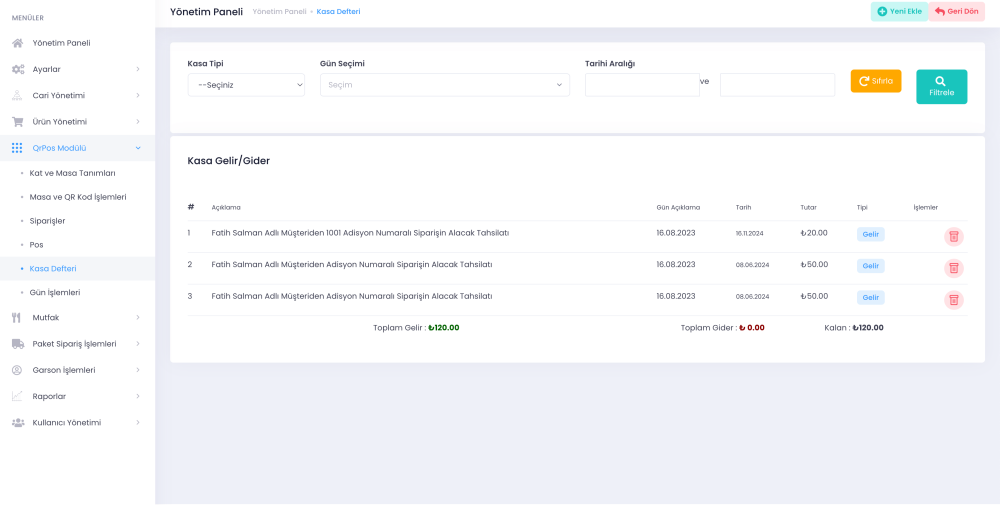1000x505 pixels.
Task: Open Kat ve Masa Tanımları submenu item
Action: pos(72,173)
